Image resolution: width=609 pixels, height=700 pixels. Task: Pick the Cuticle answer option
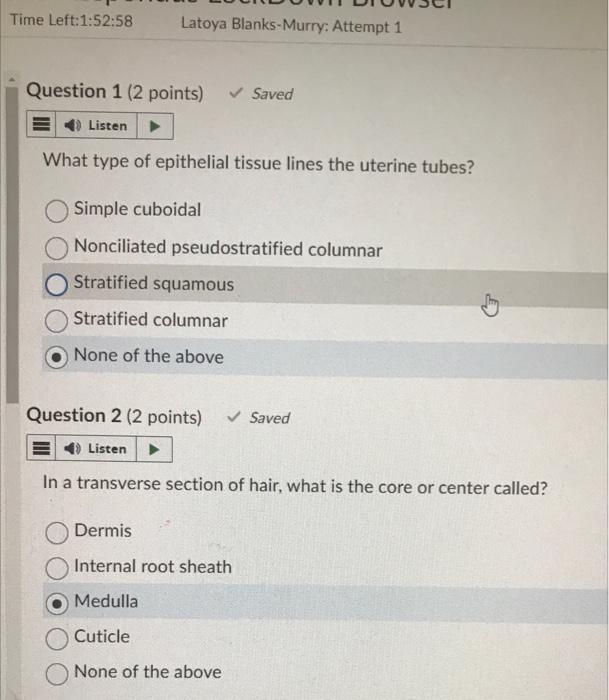57,638
